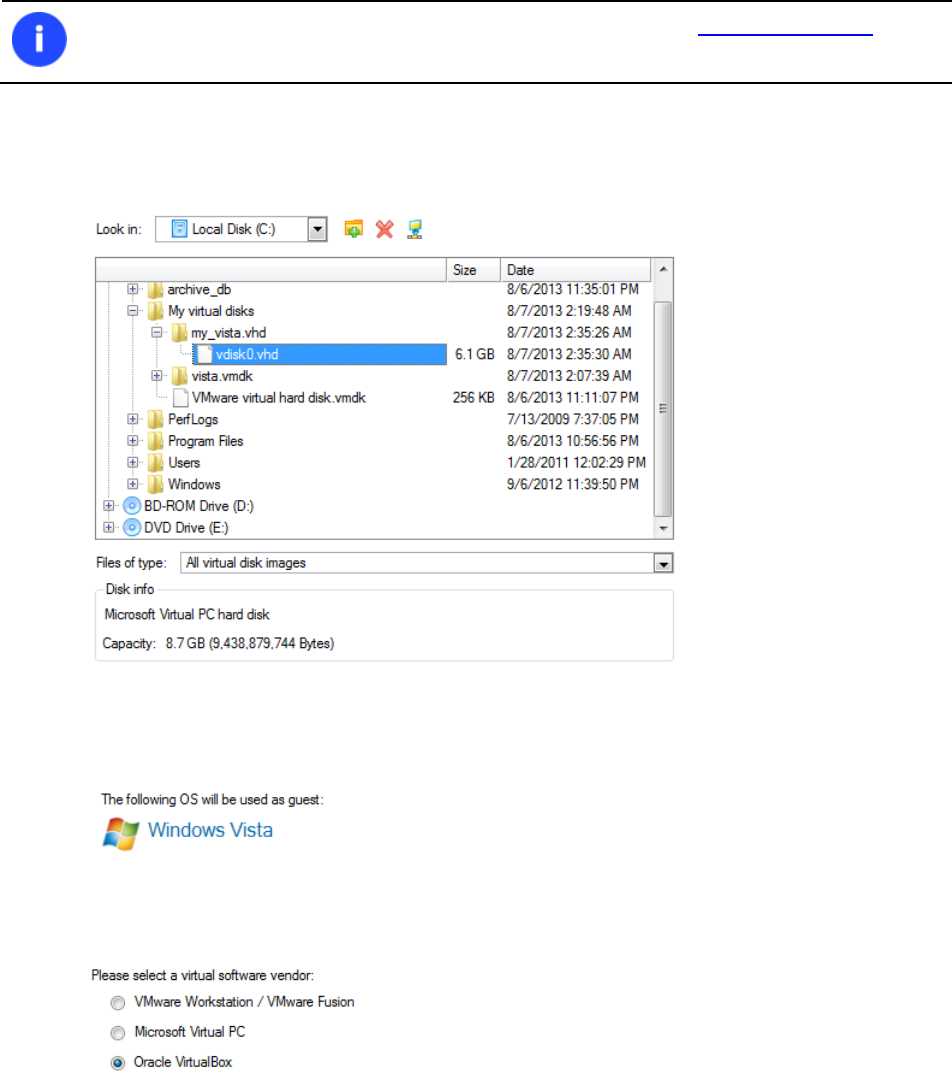The height and width of the screenshot is (1079, 952).
Task: Expand the archive_db folder node
Action: pos(133,289)
